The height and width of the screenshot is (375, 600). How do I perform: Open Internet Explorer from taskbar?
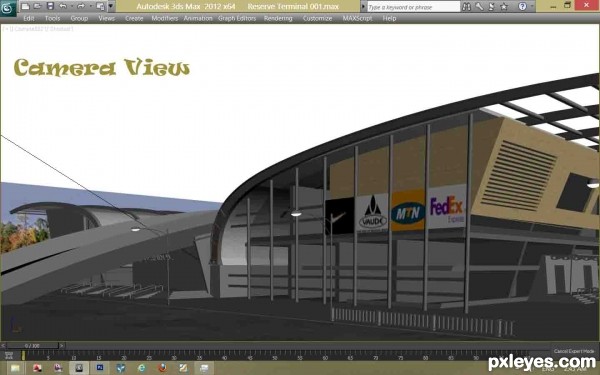pyautogui.click(x=142, y=368)
